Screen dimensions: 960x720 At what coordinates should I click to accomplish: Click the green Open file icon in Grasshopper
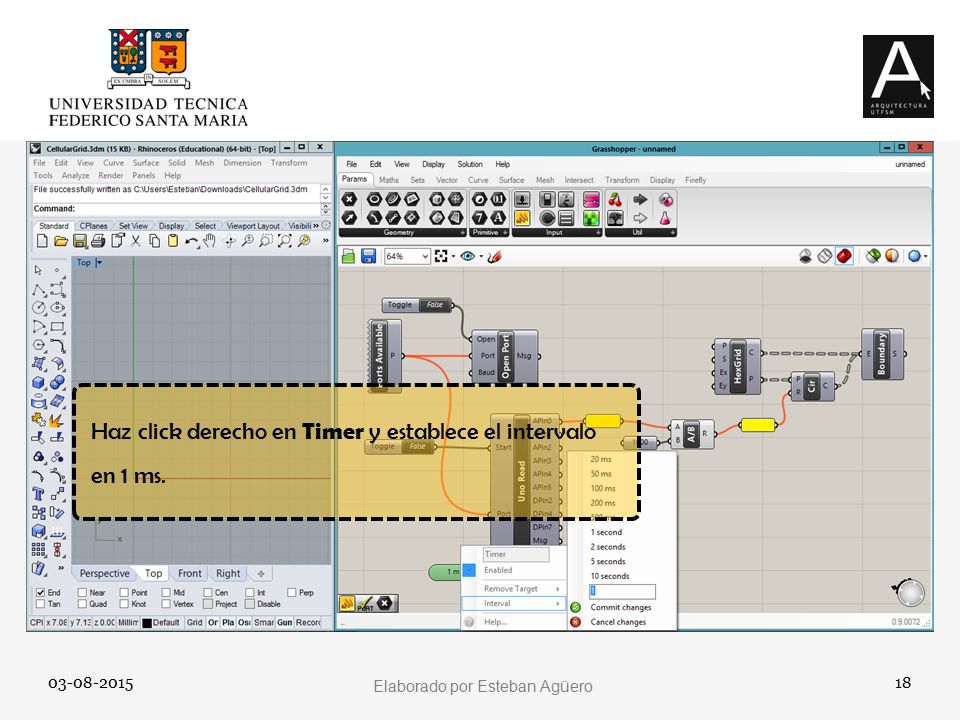point(348,256)
